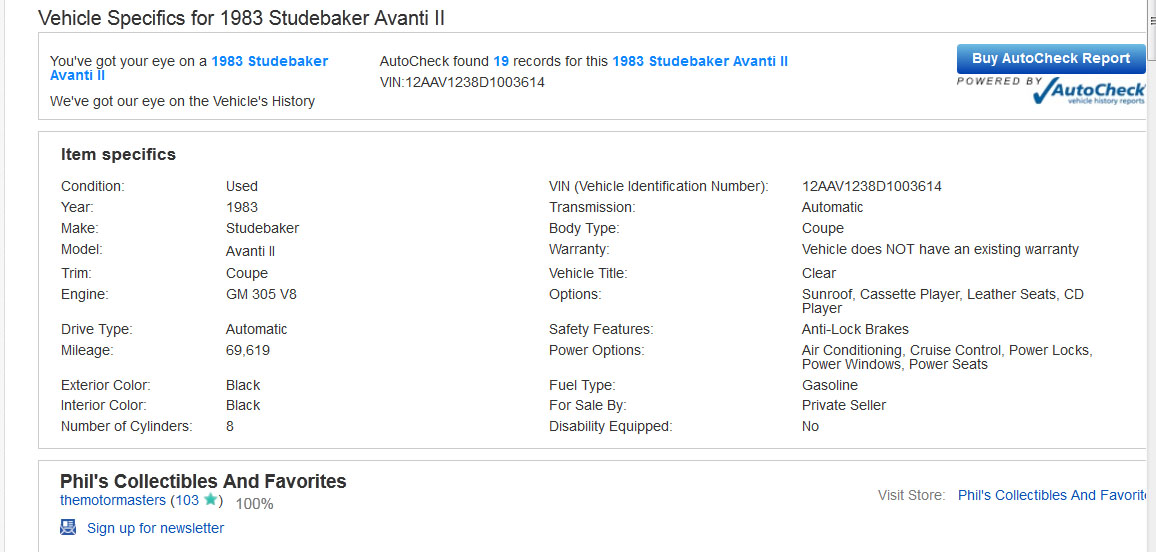Click the Mileage value 69,619
1156x552 pixels.
pos(248,351)
